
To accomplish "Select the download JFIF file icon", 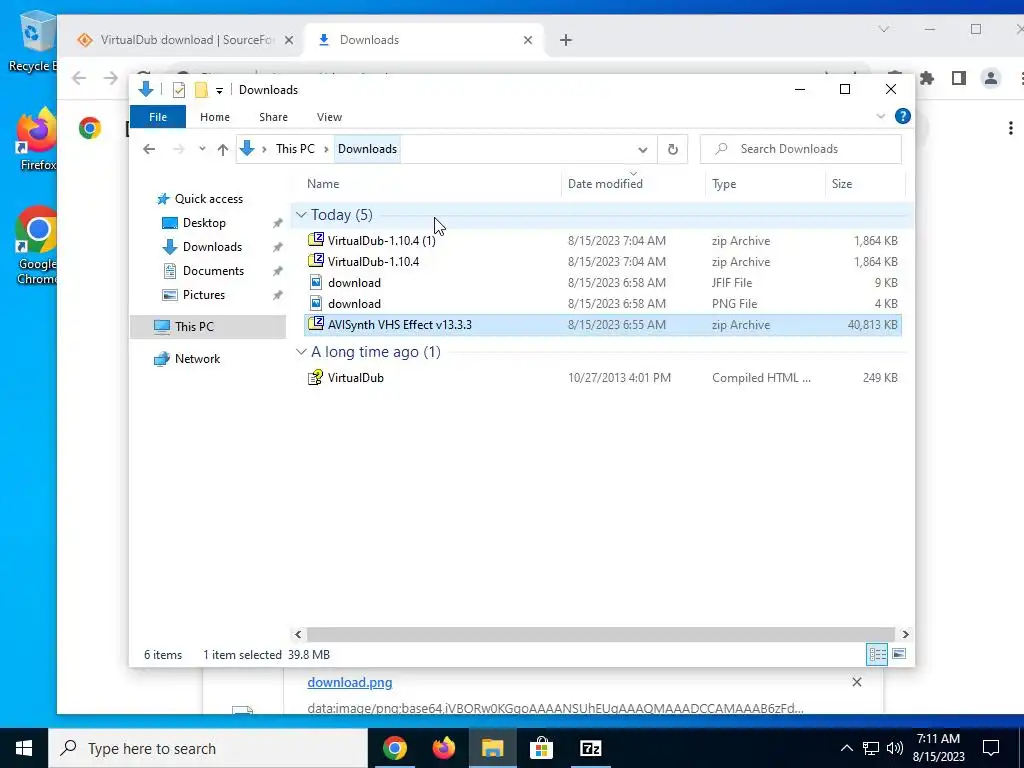I will (x=316, y=282).
